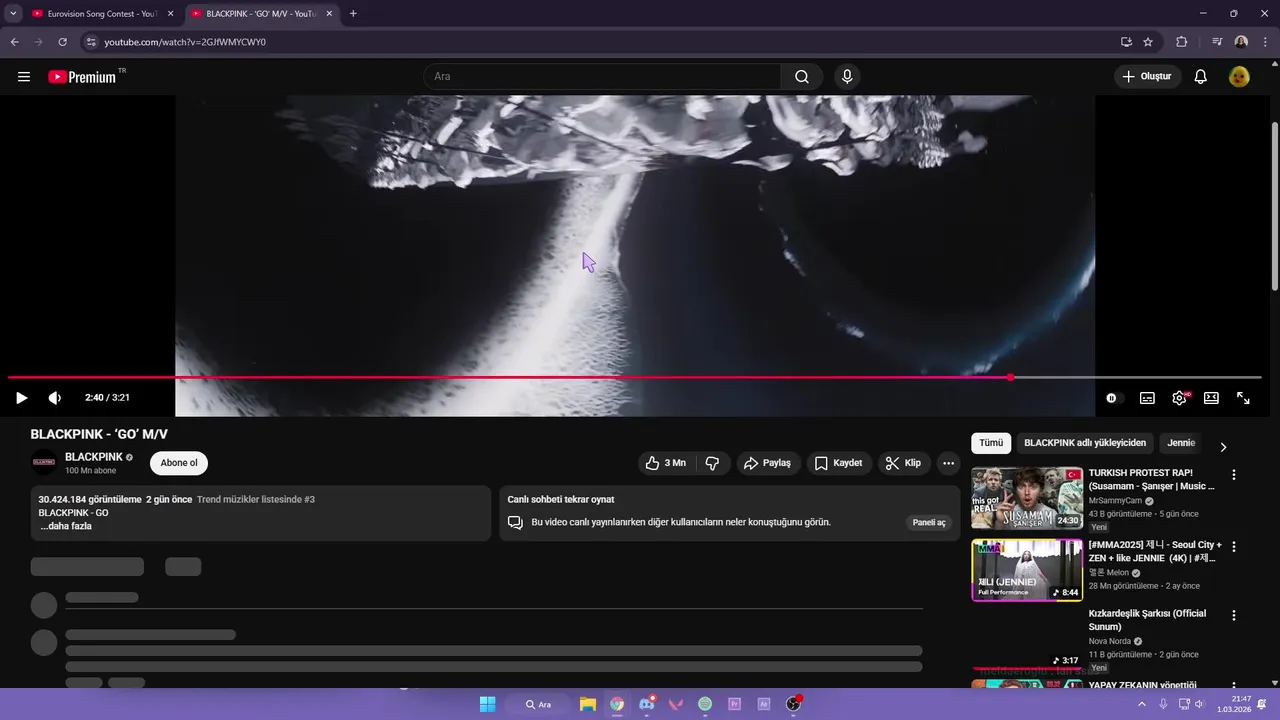Create a clip with Klip button
Viewport: 1280px width, 720px height.
(903, 463)
